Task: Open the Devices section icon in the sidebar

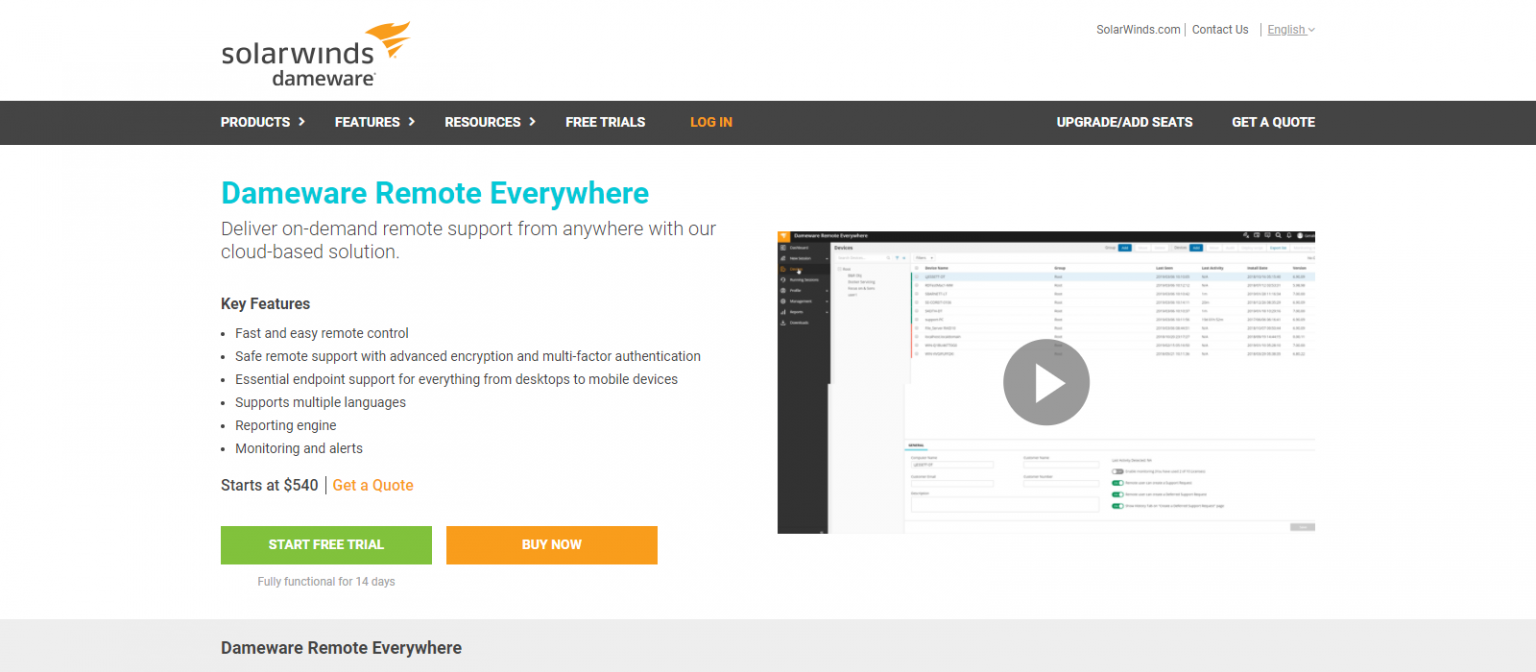Action: pyautogui.click(x=783, y=269)
